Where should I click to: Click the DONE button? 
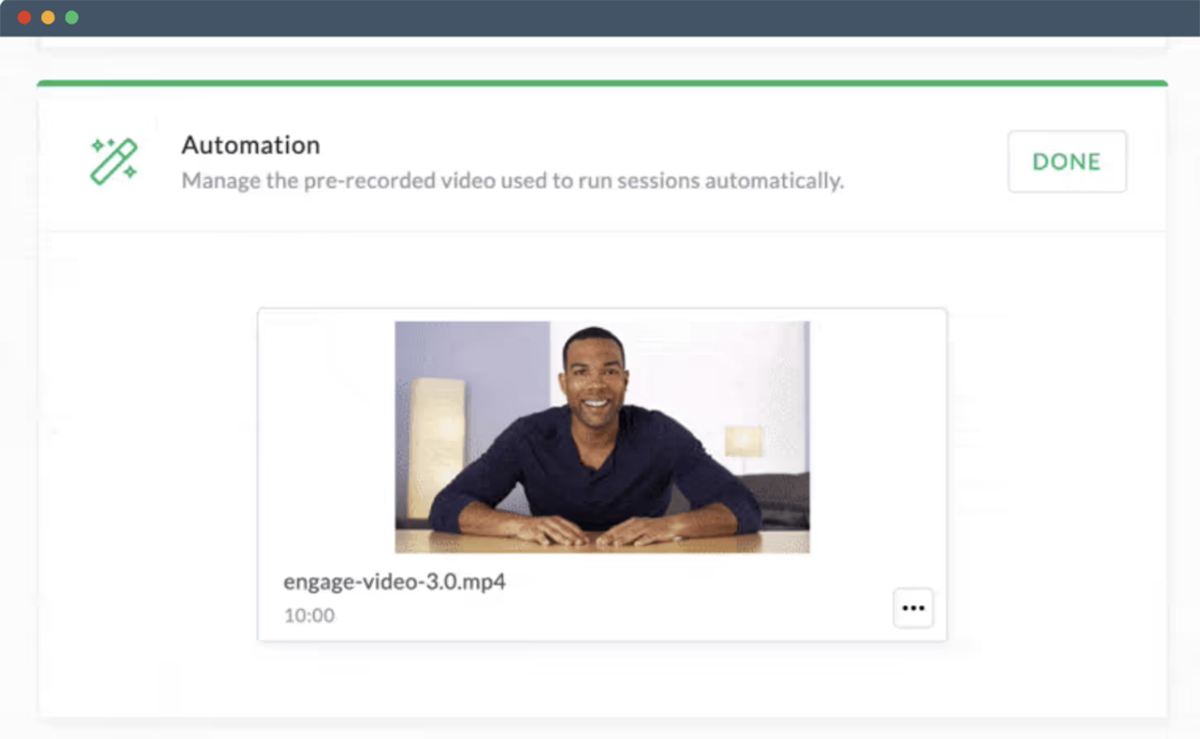(1067, 161)
